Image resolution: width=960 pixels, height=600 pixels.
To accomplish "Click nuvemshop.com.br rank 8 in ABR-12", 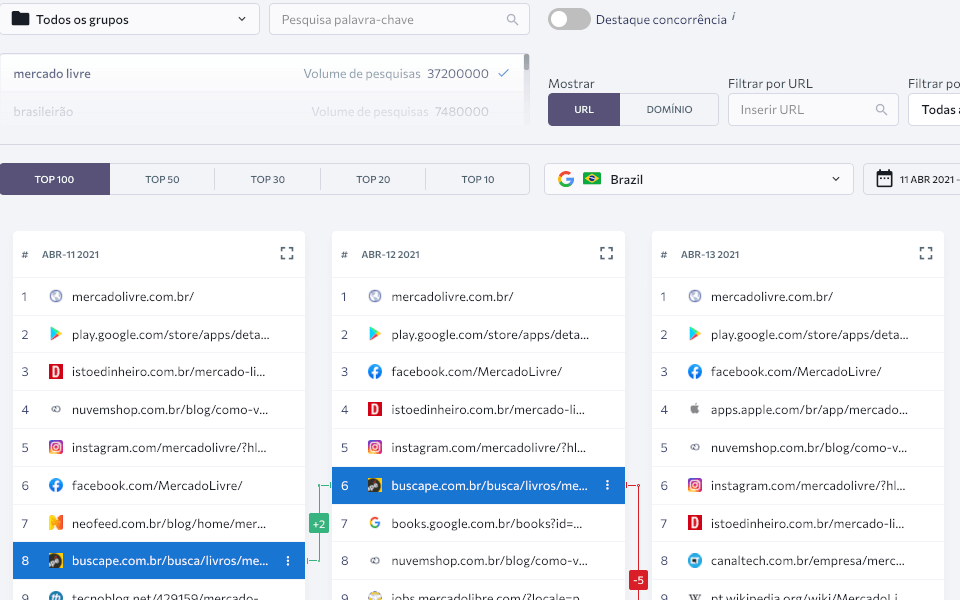I will (489, 561).
